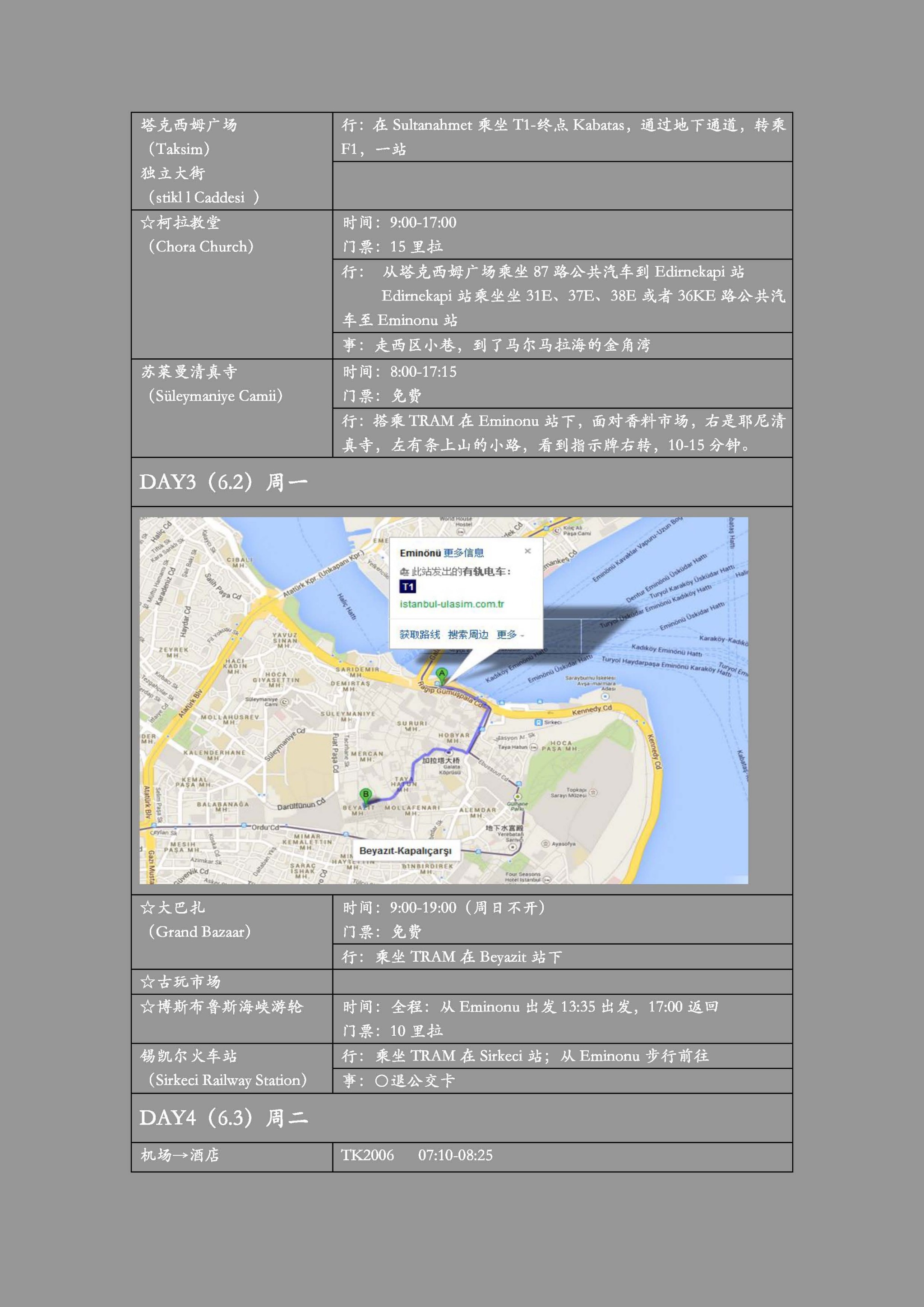Click 搜索周边 to search nearby
The image size is (924, 1307).
[468, 634]
